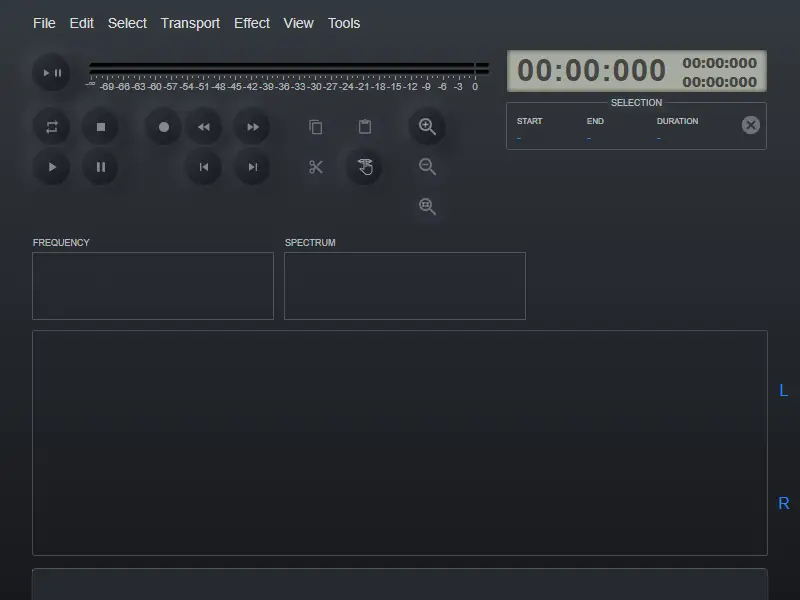Open the View menu
The image size is (800, 600).
(298, 23)
